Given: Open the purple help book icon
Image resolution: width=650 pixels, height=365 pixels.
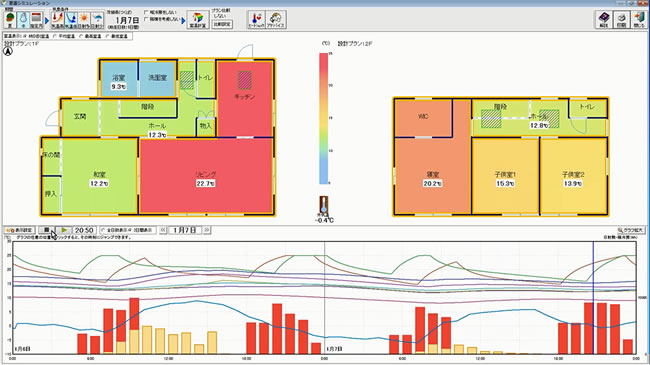Looking at the screenshot, I should pyautogui.click(x=604, y=19).
